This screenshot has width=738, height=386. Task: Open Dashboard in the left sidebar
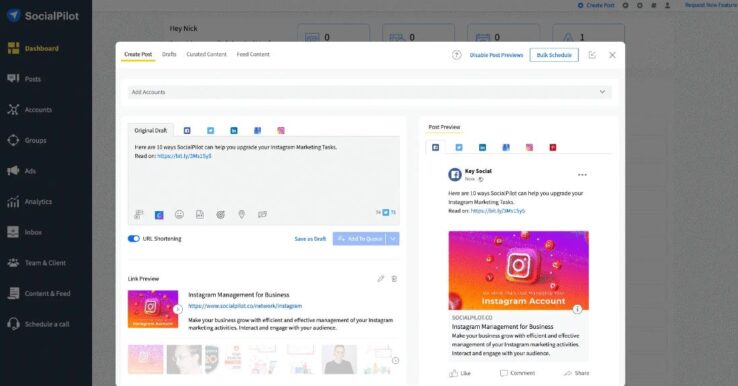click(33, 48)
